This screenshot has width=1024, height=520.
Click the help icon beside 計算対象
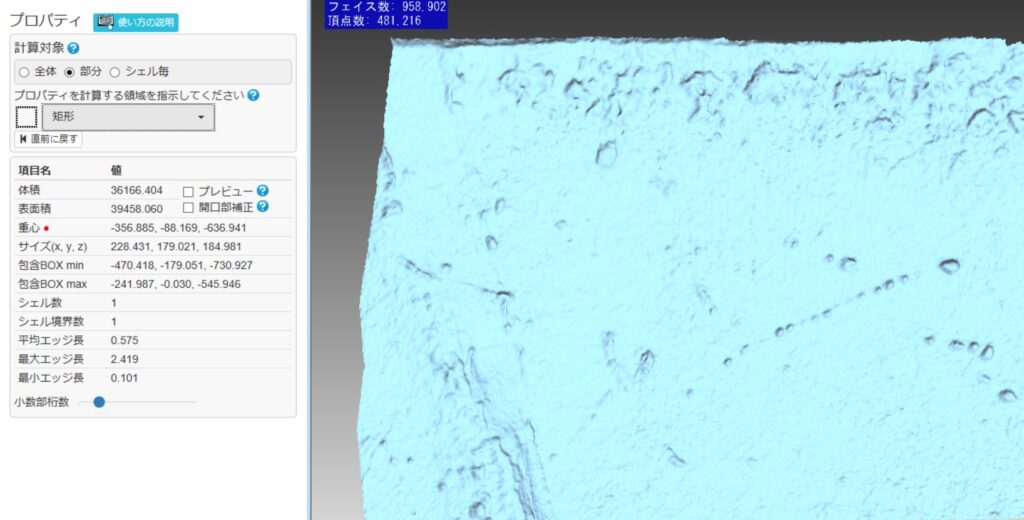click(73, 48)
